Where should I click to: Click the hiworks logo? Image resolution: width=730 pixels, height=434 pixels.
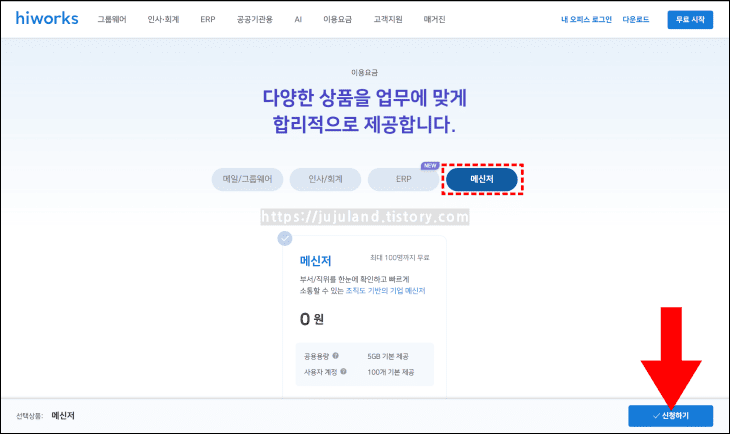[x=47, y=19]
